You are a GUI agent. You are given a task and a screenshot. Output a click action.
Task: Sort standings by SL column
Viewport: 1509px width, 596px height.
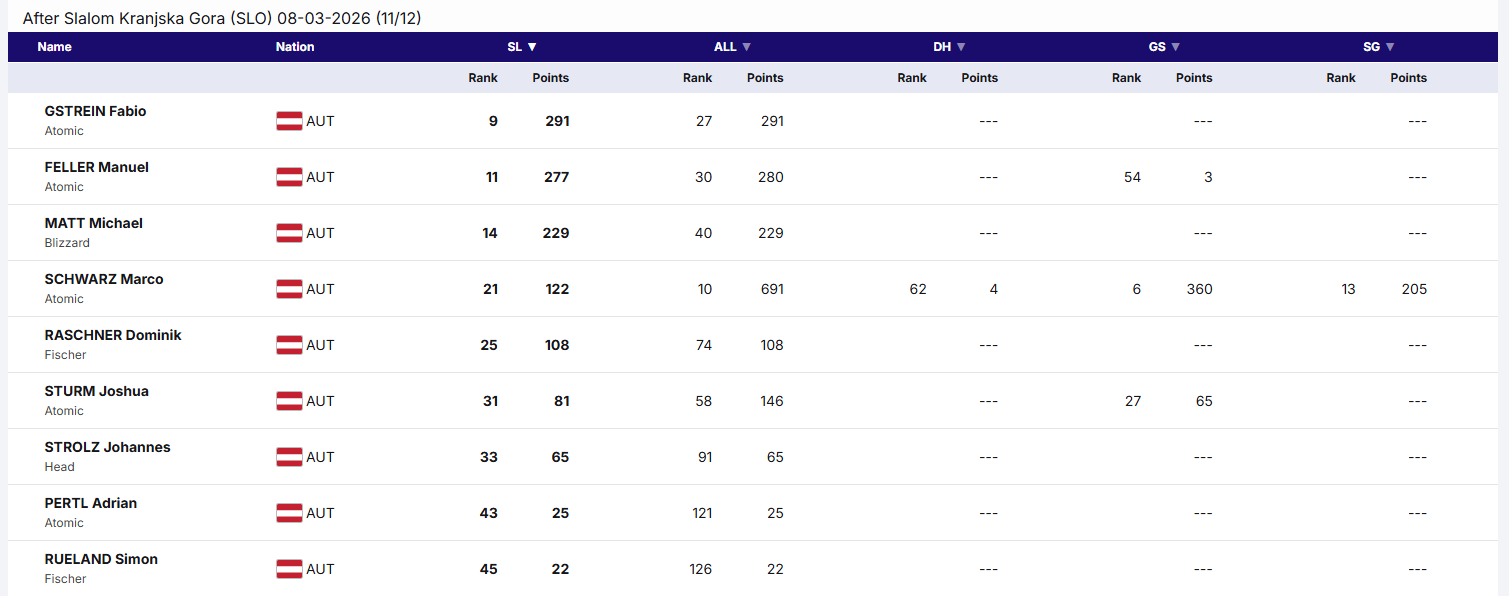522,47
